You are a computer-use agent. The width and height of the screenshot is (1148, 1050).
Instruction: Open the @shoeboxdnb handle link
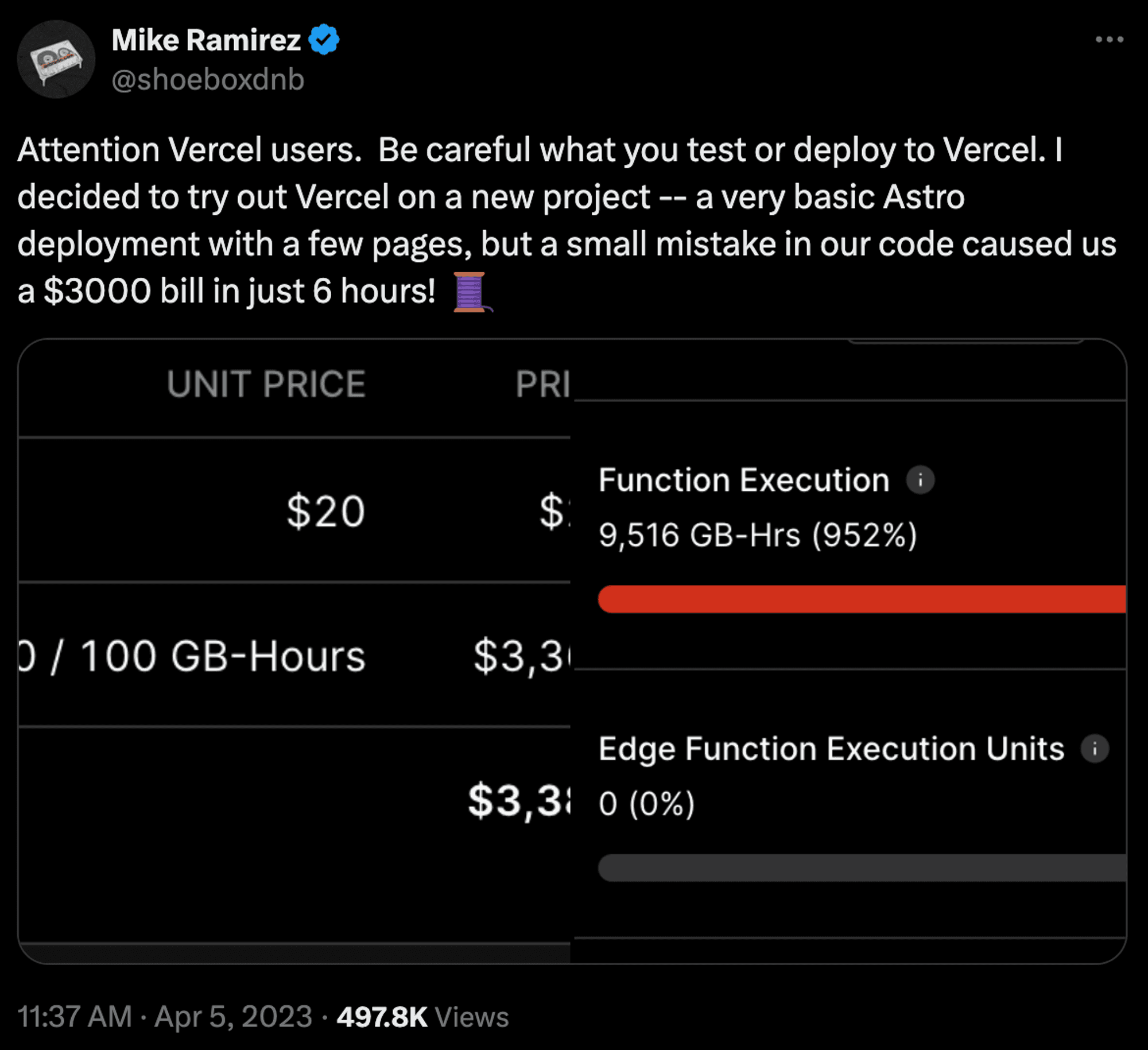point(208,79)
